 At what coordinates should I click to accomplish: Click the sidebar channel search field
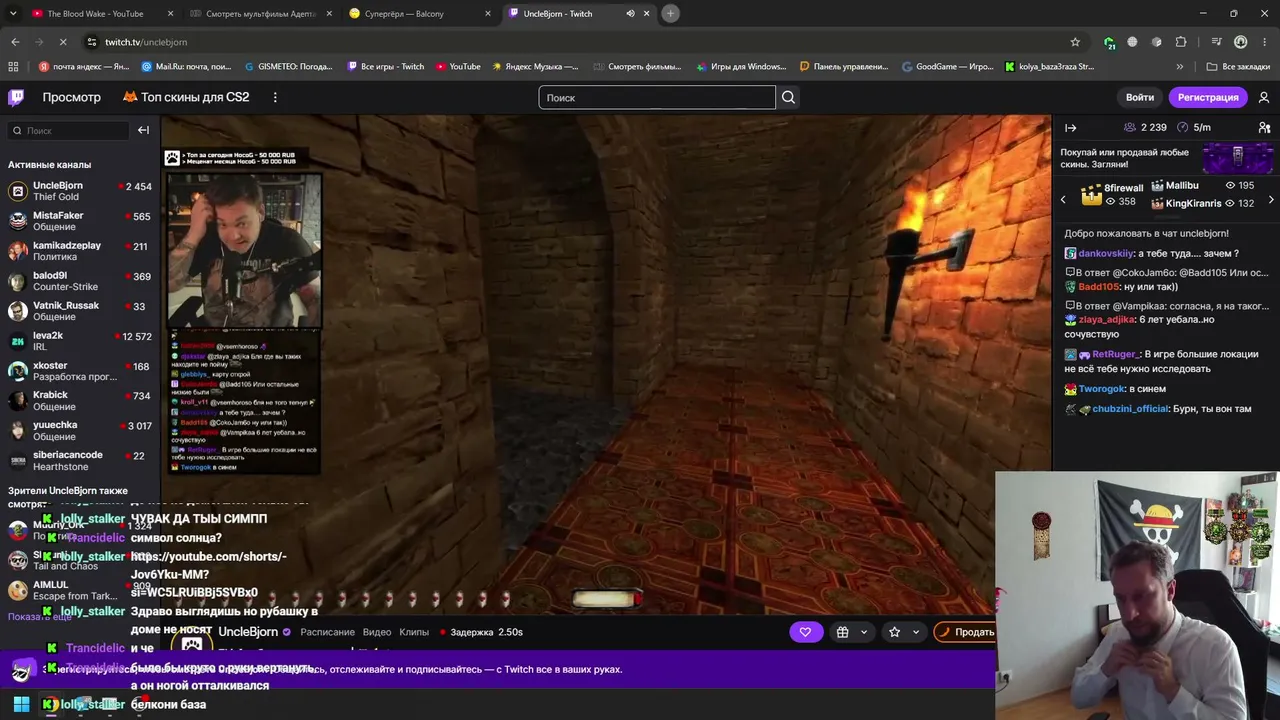pos(68,130)
